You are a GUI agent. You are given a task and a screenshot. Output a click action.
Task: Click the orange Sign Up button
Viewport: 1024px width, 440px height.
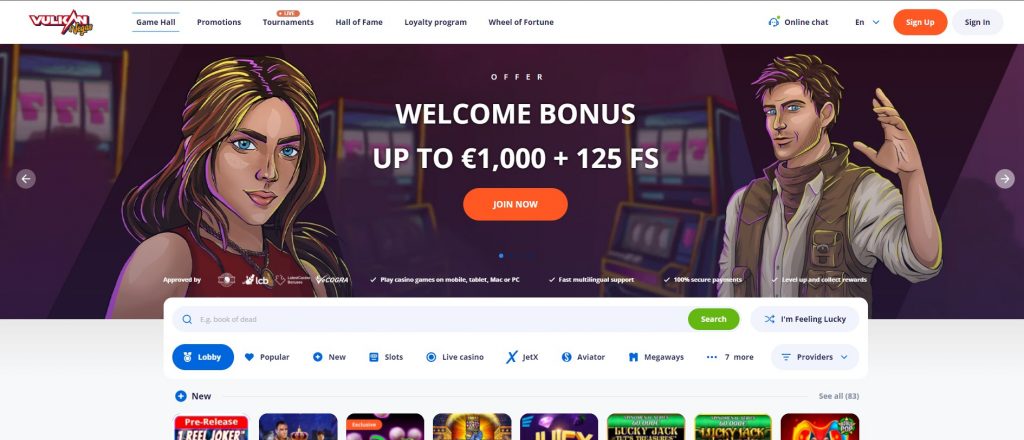click(x=920, y=22)
